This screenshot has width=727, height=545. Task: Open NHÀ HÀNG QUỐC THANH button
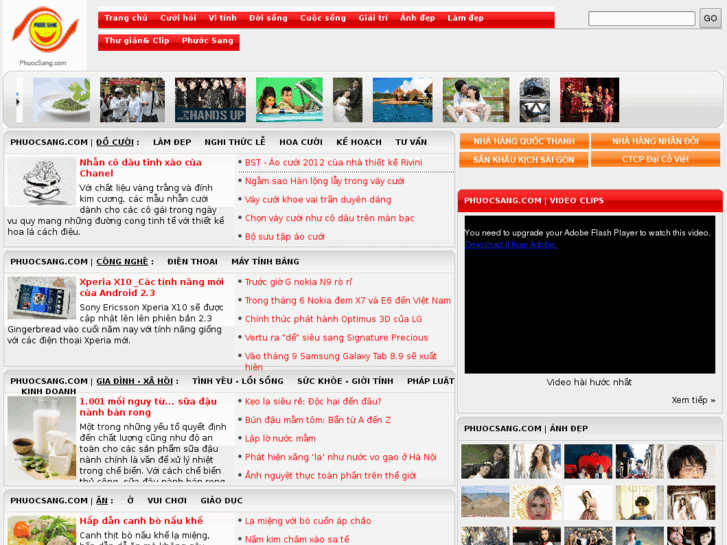pyautogui.click(x=524, y=141)
